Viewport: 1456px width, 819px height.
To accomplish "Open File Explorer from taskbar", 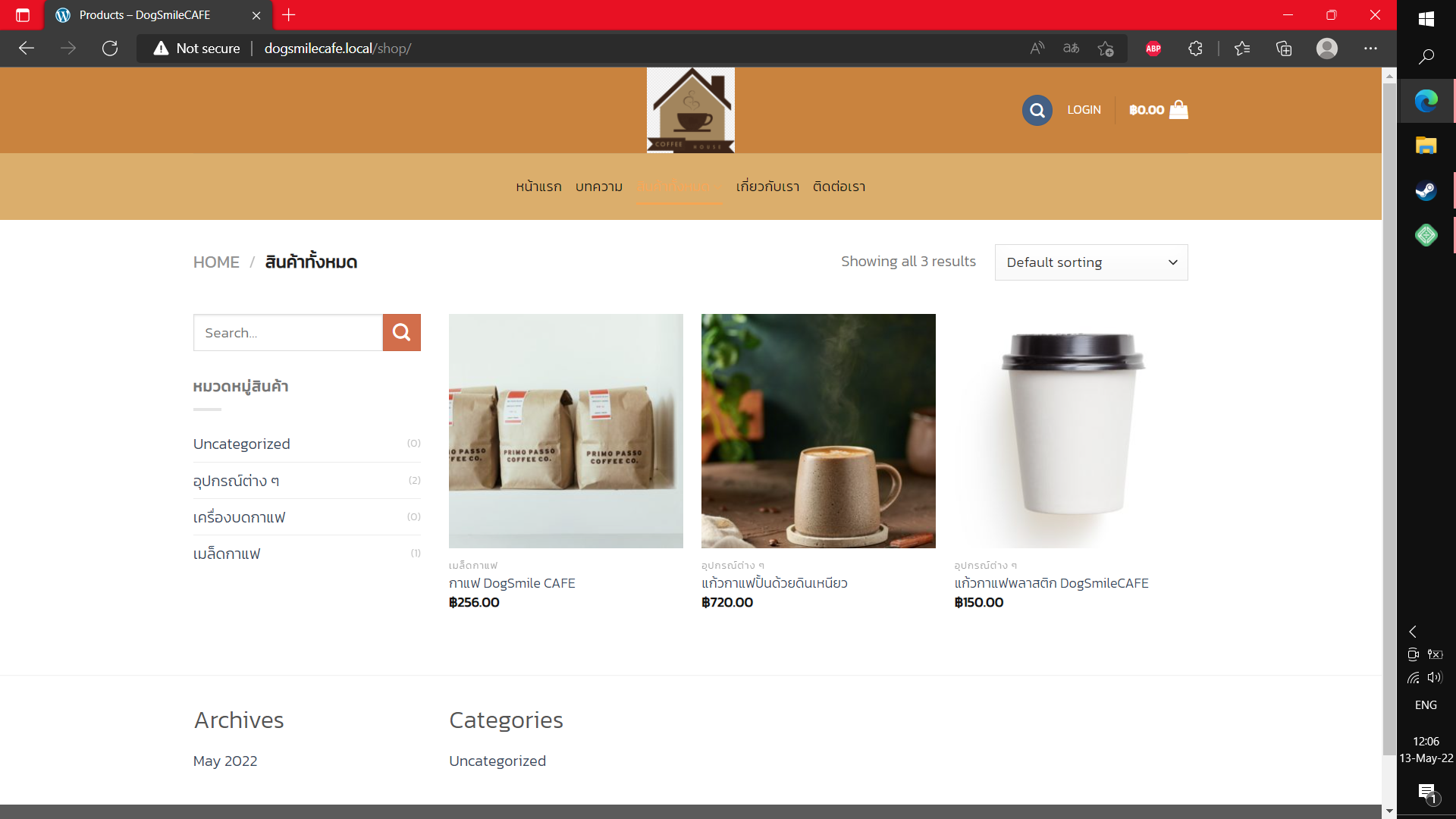I will 1426,146.
